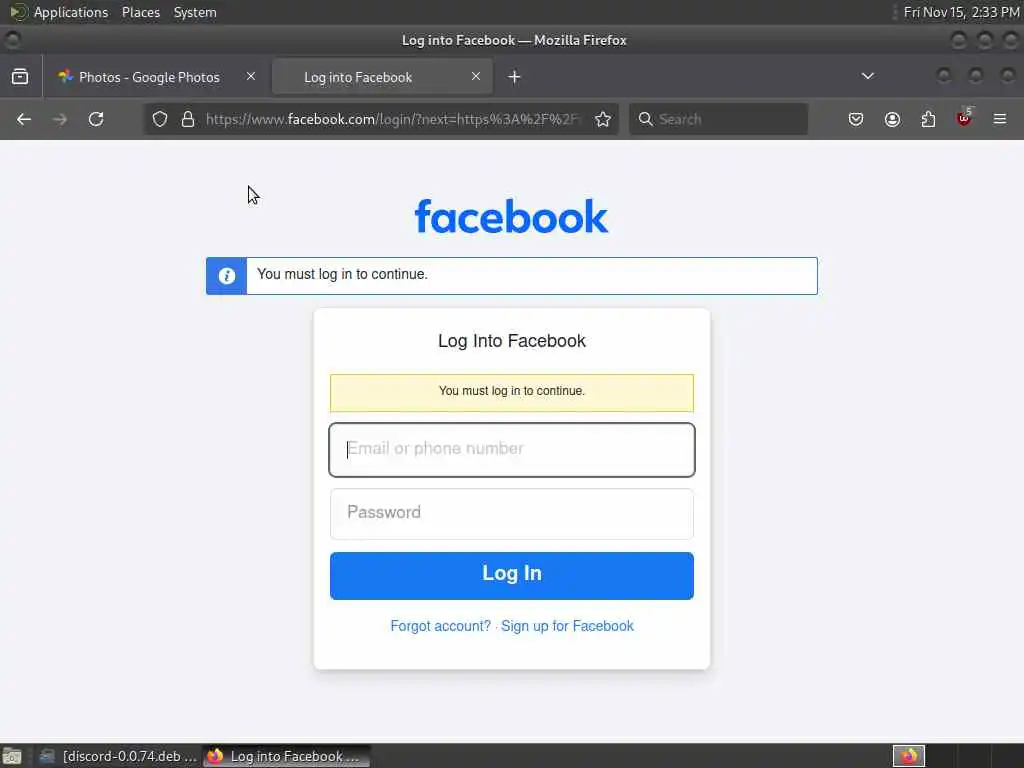
Task: Click the forward navigation arrow
Action: (60, 119)
